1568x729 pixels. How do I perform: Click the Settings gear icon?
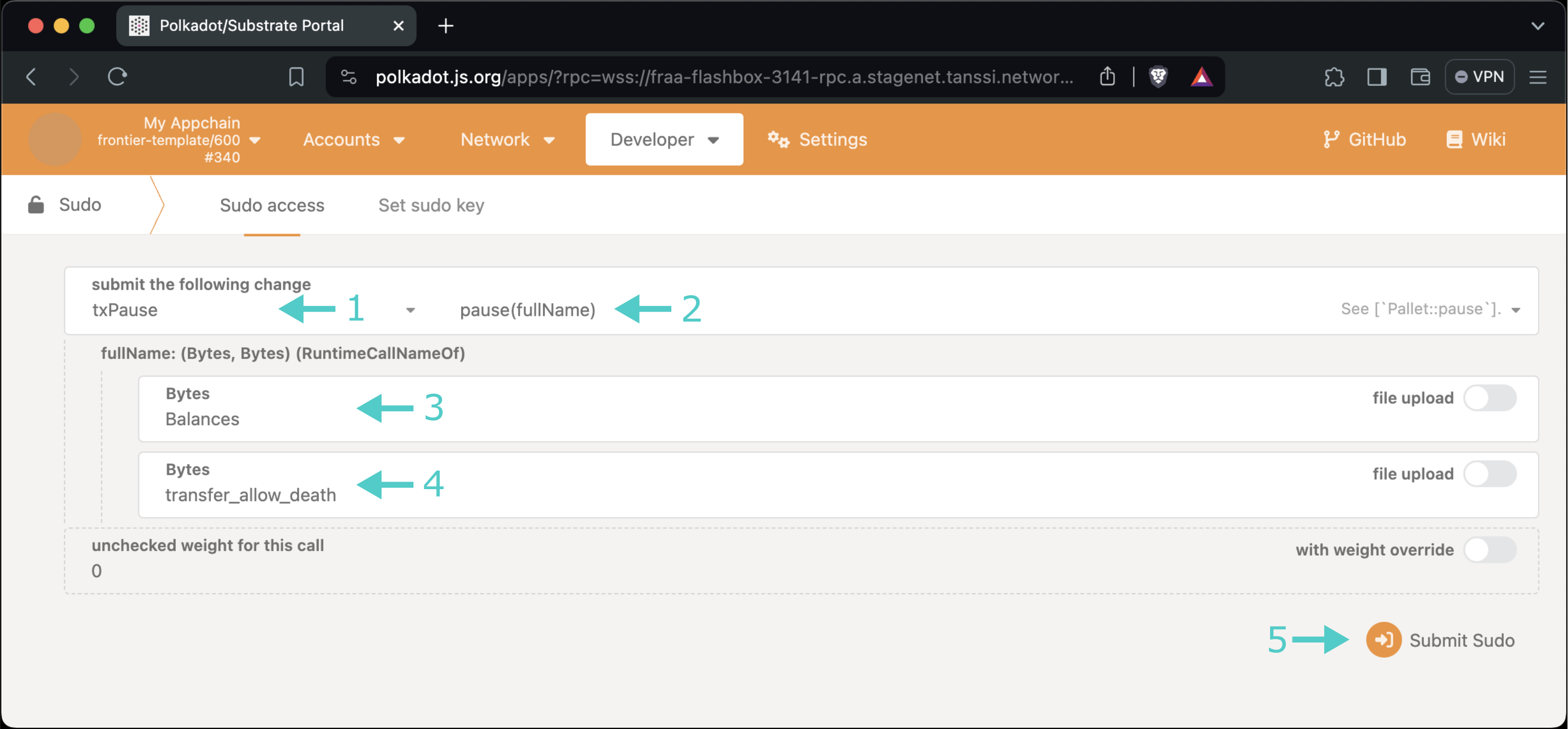tap(776, 139)
